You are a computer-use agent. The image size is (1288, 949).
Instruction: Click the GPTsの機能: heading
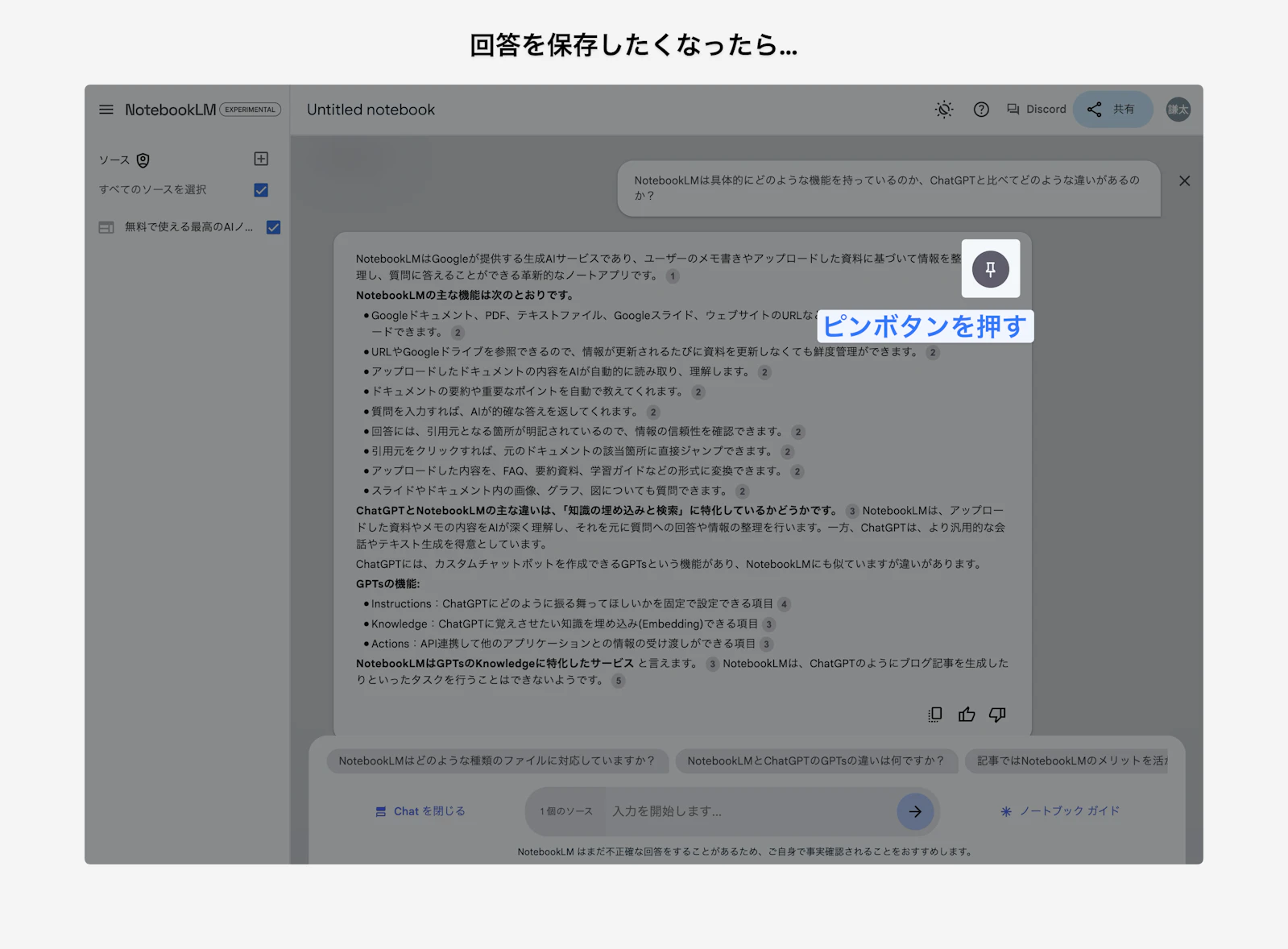point(388,584)
